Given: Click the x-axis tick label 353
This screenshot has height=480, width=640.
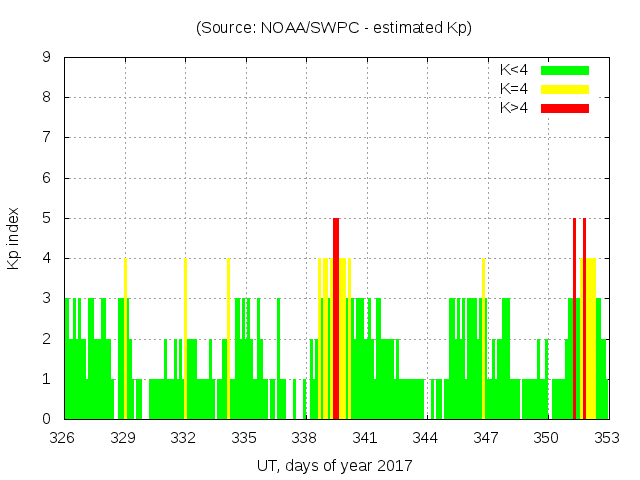Looking at the screenshot, I should click(607, 438).
